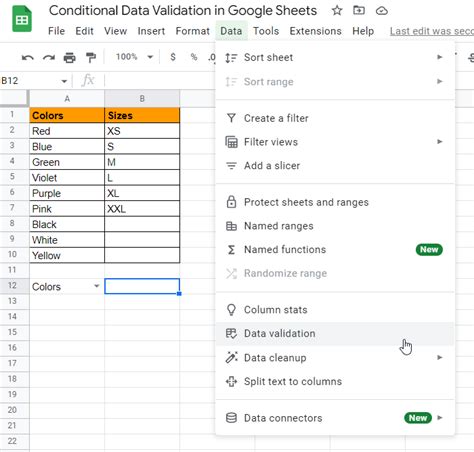The image size is (474, 452).
Task: Print the spreadsheet
Action: coord(69,57)
